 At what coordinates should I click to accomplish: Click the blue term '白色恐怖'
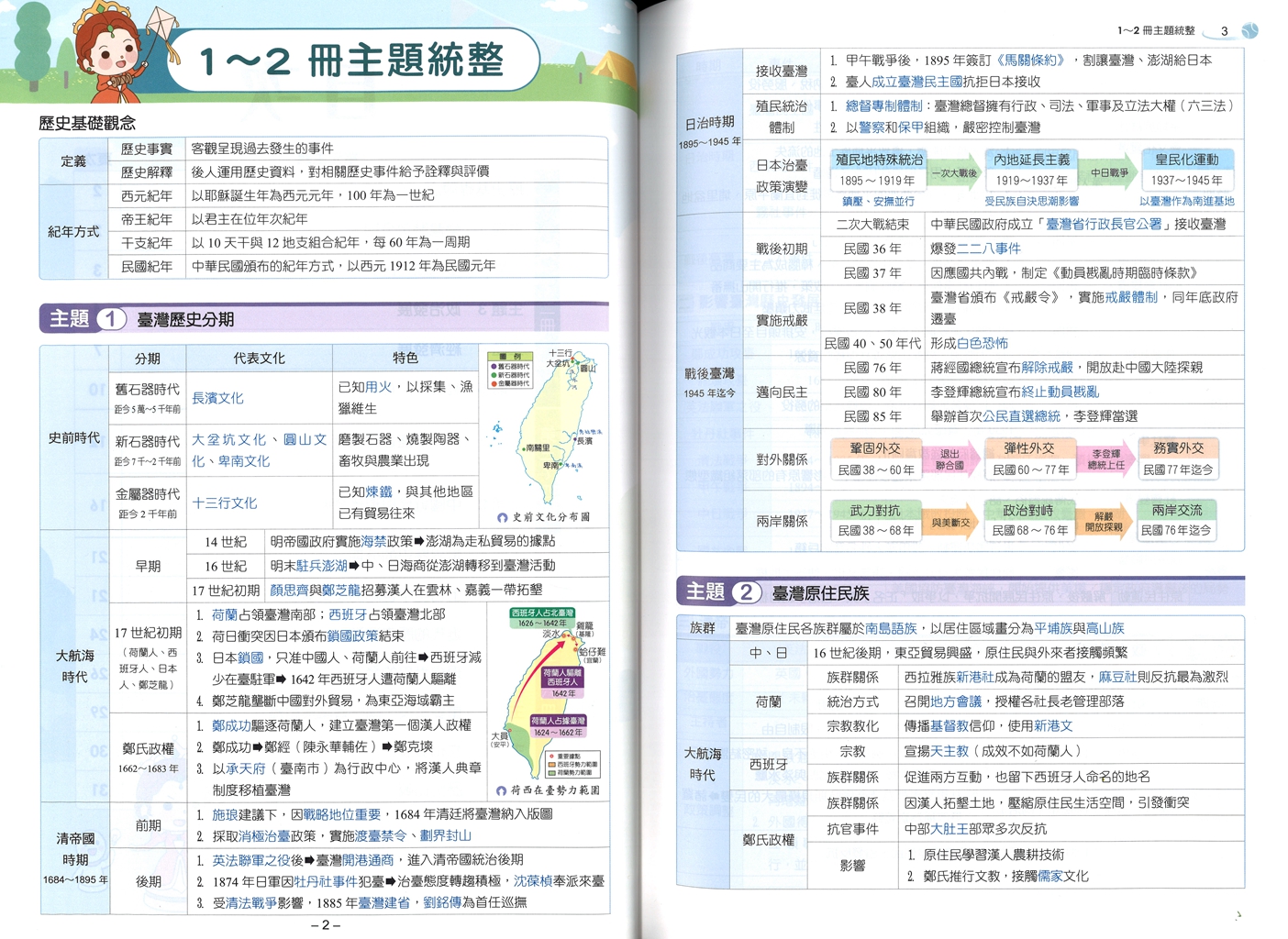tap(982, 343)
